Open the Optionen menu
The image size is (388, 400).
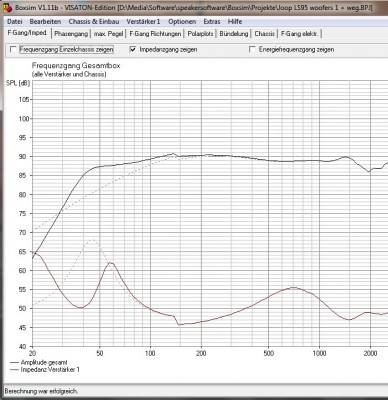point(182,22)
